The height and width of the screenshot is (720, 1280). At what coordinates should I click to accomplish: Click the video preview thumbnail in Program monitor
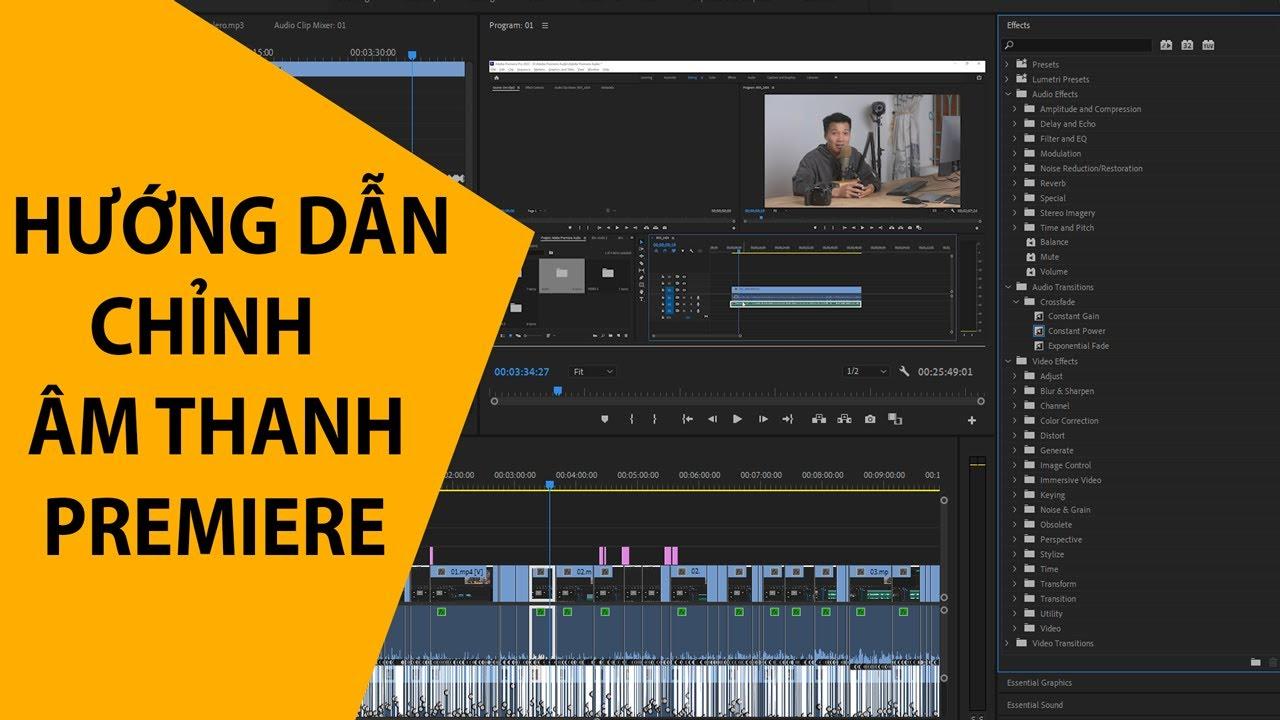[x=861, y=150]
